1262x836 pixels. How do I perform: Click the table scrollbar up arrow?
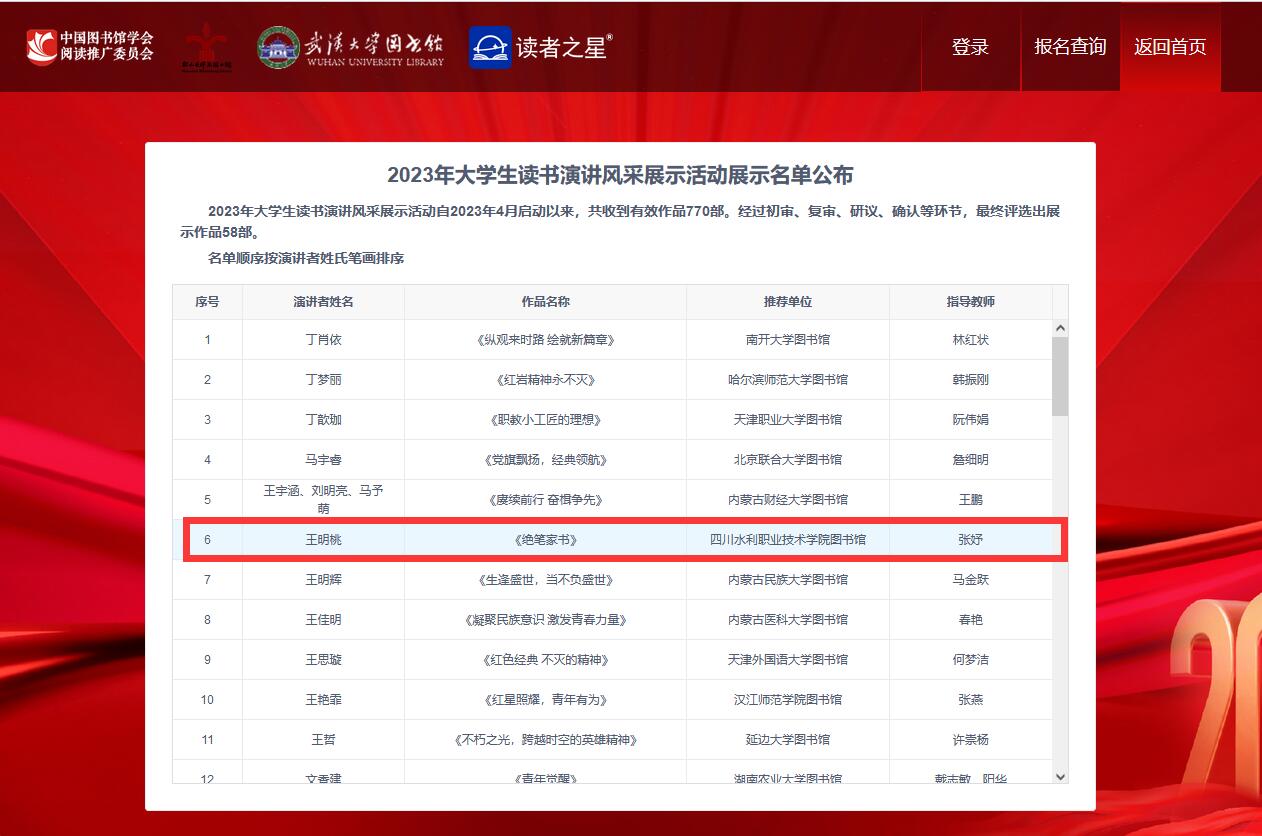(1060, 328)
